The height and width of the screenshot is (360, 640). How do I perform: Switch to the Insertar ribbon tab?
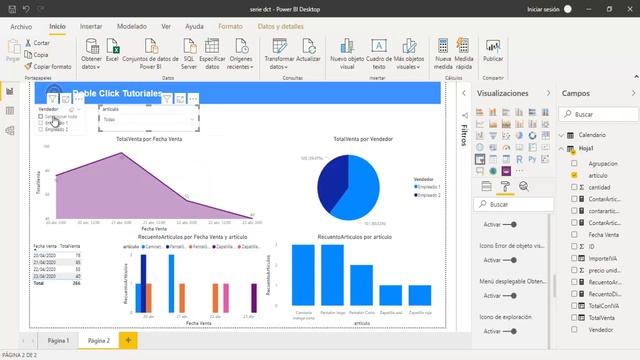[91, 27]
